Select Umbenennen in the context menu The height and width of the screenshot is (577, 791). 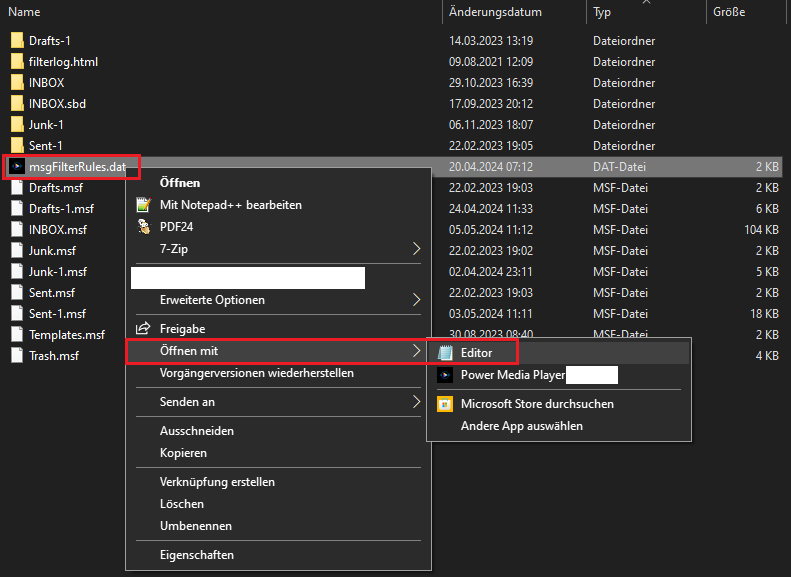point(196,526)
